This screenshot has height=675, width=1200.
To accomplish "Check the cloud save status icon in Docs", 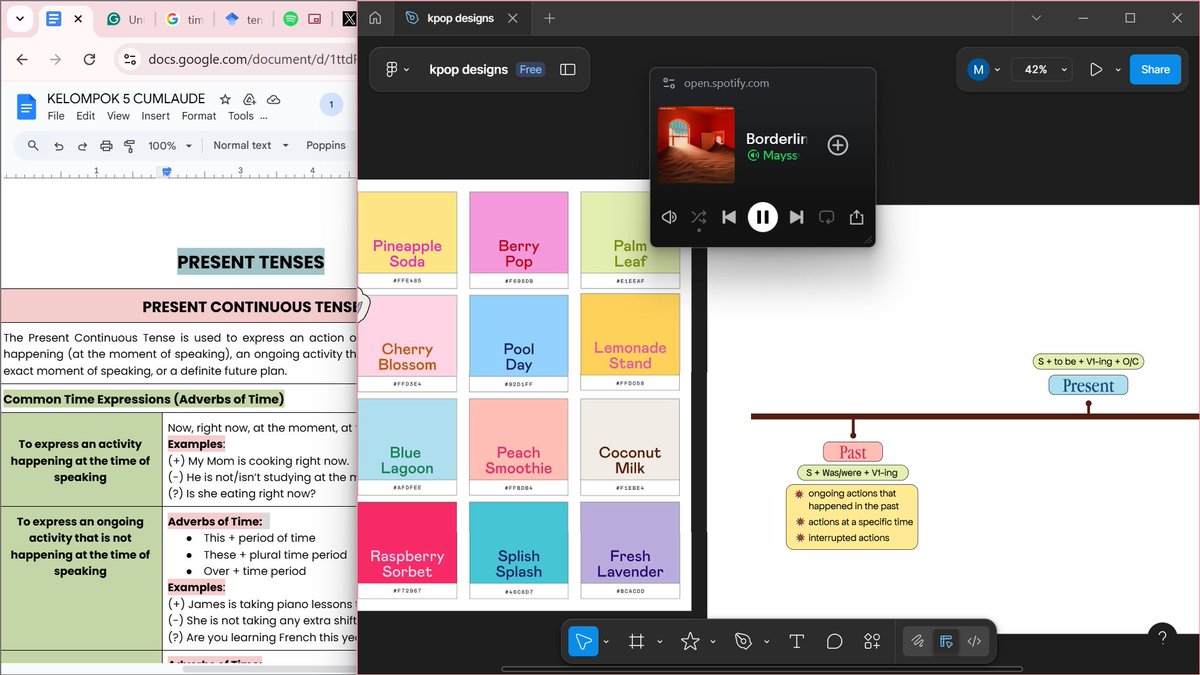I will (x=273, y=99).
